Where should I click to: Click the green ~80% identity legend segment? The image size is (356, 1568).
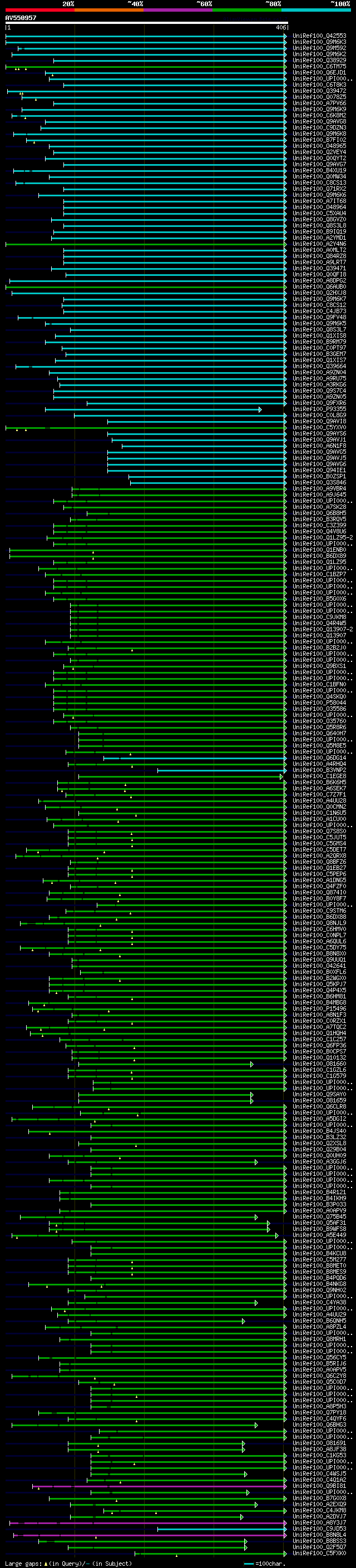pyautogui.click(x=247, y=10)
